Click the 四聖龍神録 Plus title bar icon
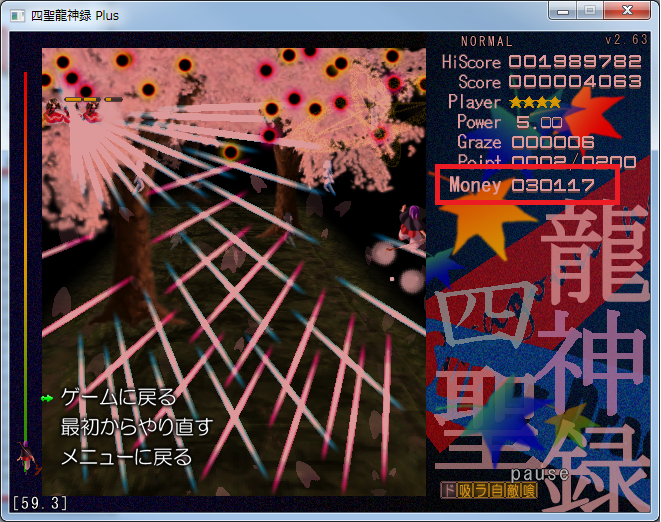 (x=18, y=16)
